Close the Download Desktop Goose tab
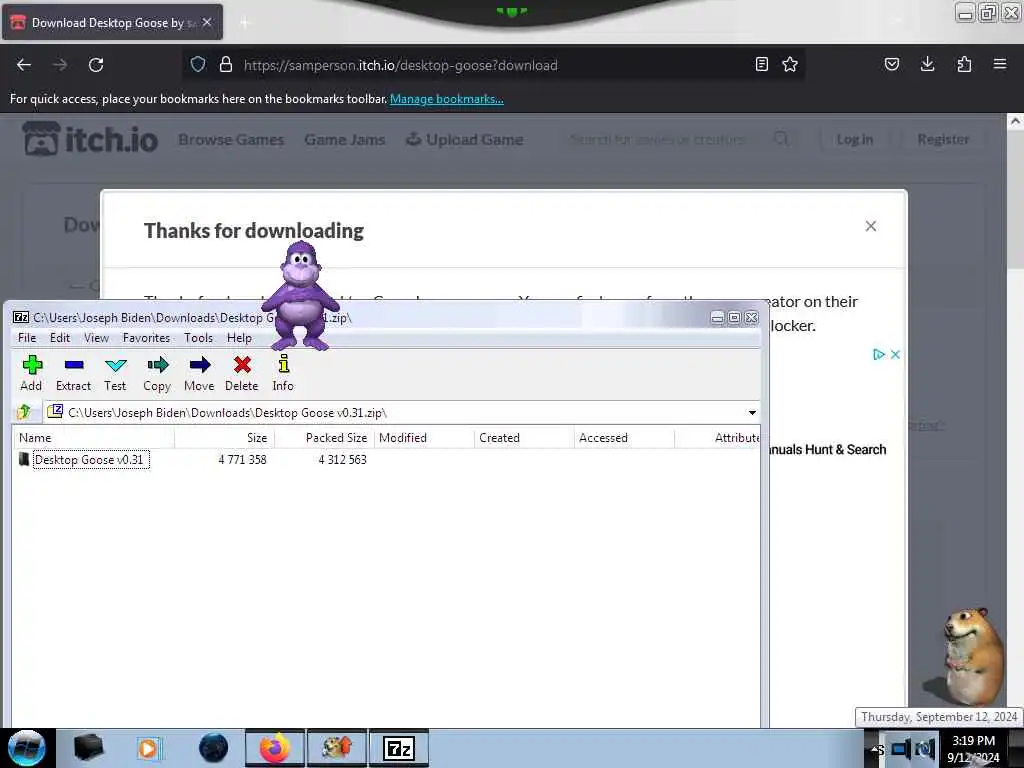The image size is (1024, 768). click(x=207, y=22)
